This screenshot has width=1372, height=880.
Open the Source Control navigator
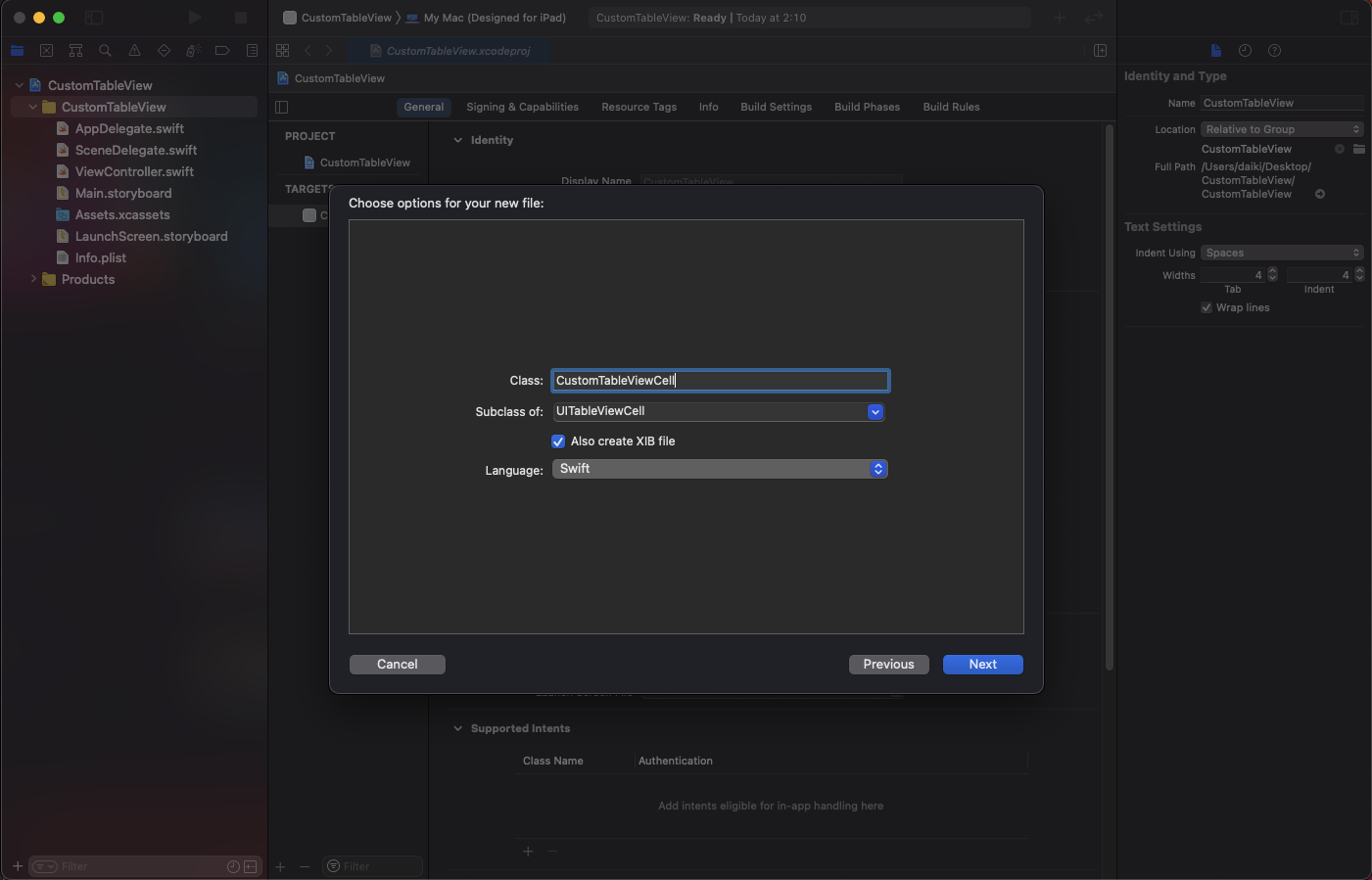[x=46, y=51]
